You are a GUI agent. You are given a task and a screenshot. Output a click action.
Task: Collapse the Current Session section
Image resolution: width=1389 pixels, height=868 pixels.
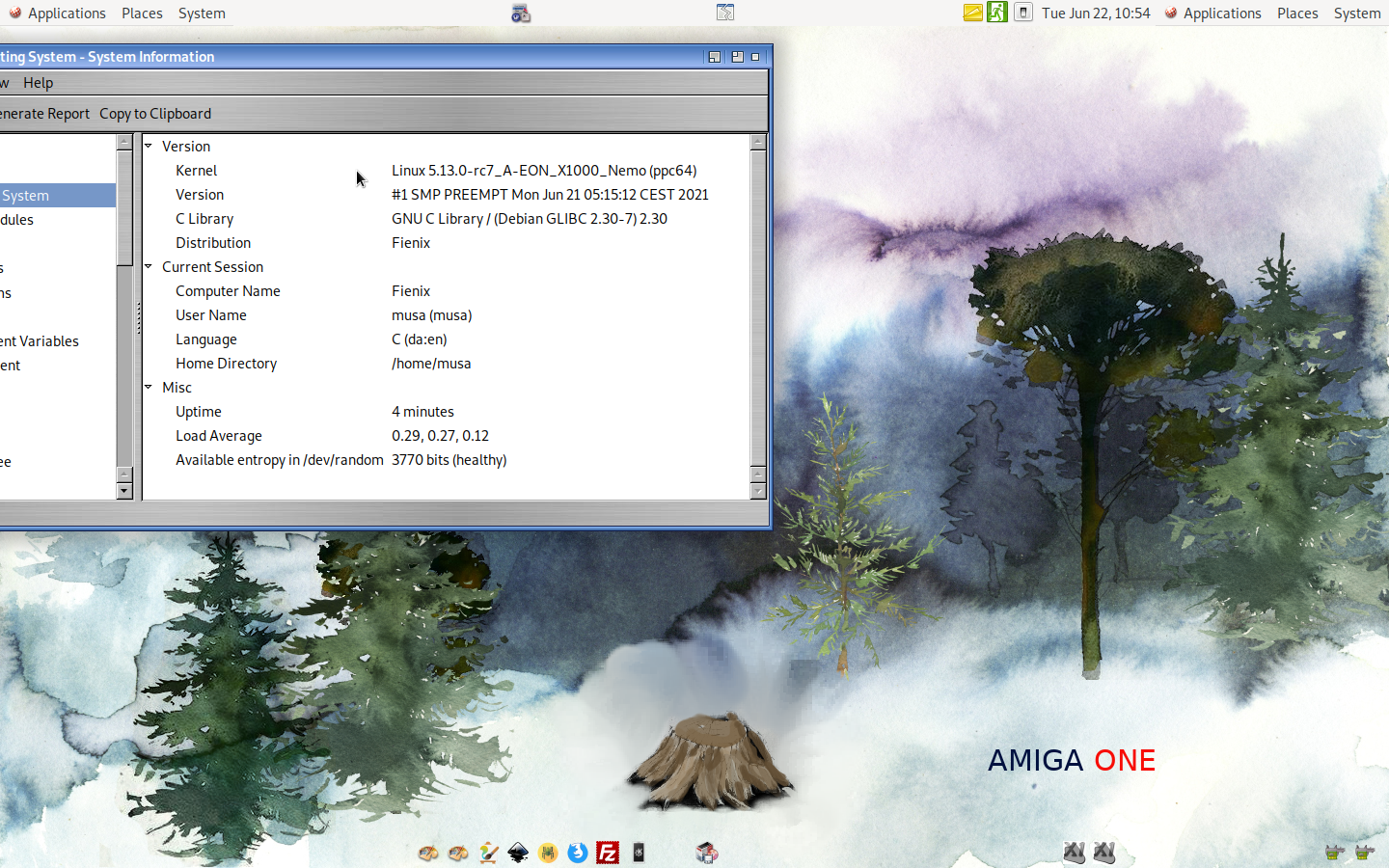[x=149, y=266]
